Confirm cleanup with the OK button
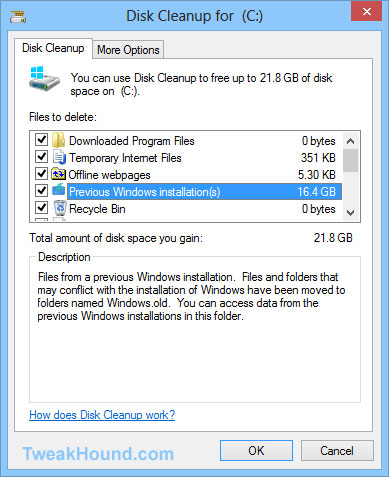 256,451
